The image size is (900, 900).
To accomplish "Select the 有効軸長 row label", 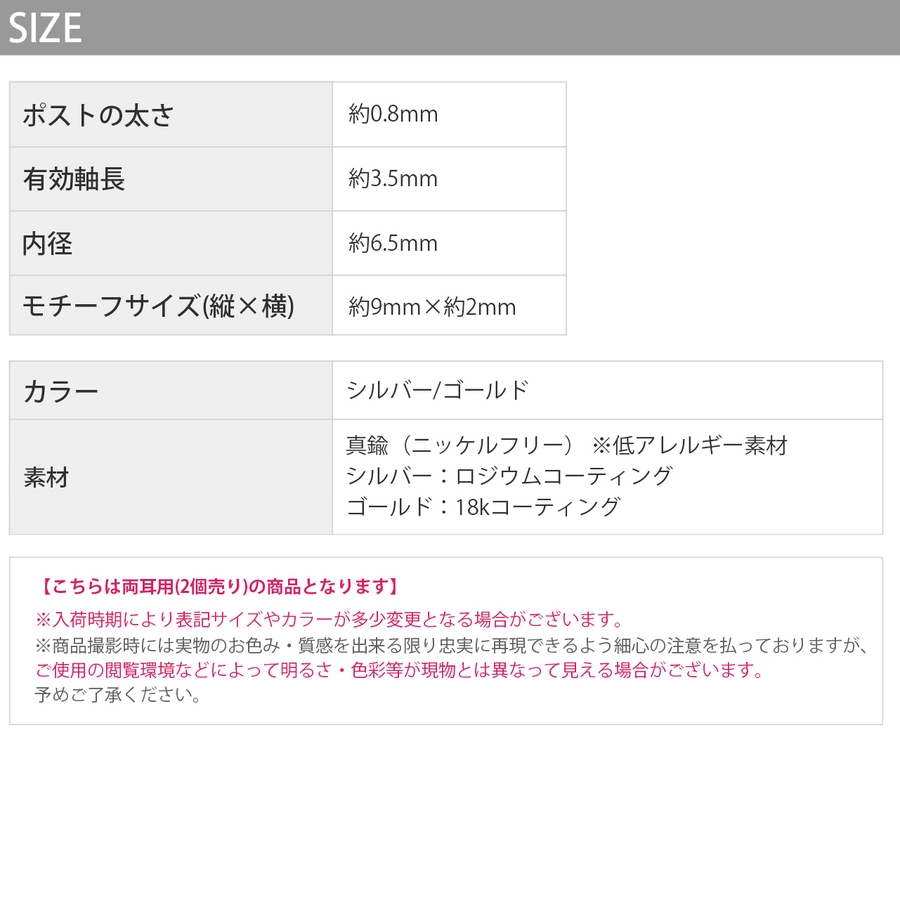I will (74, 180).
